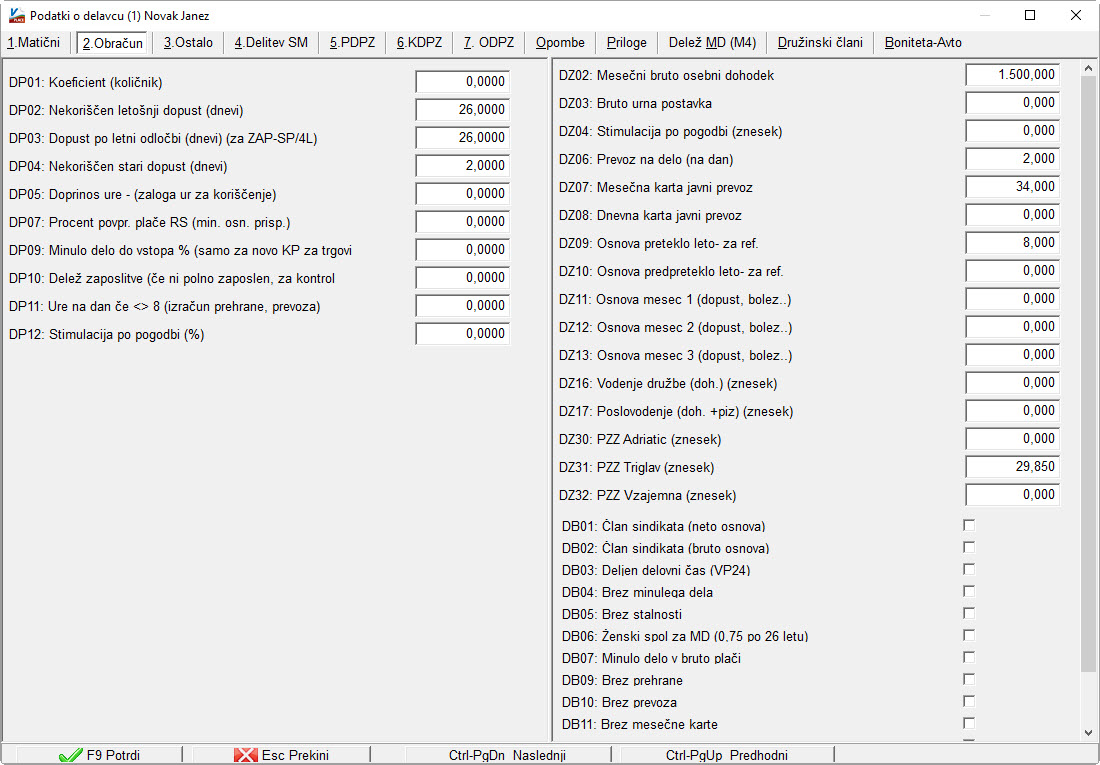Tick DB09 Brez prehrane checkbox
The height and width of the screenshot is (765, 1100).
point(969,679)
